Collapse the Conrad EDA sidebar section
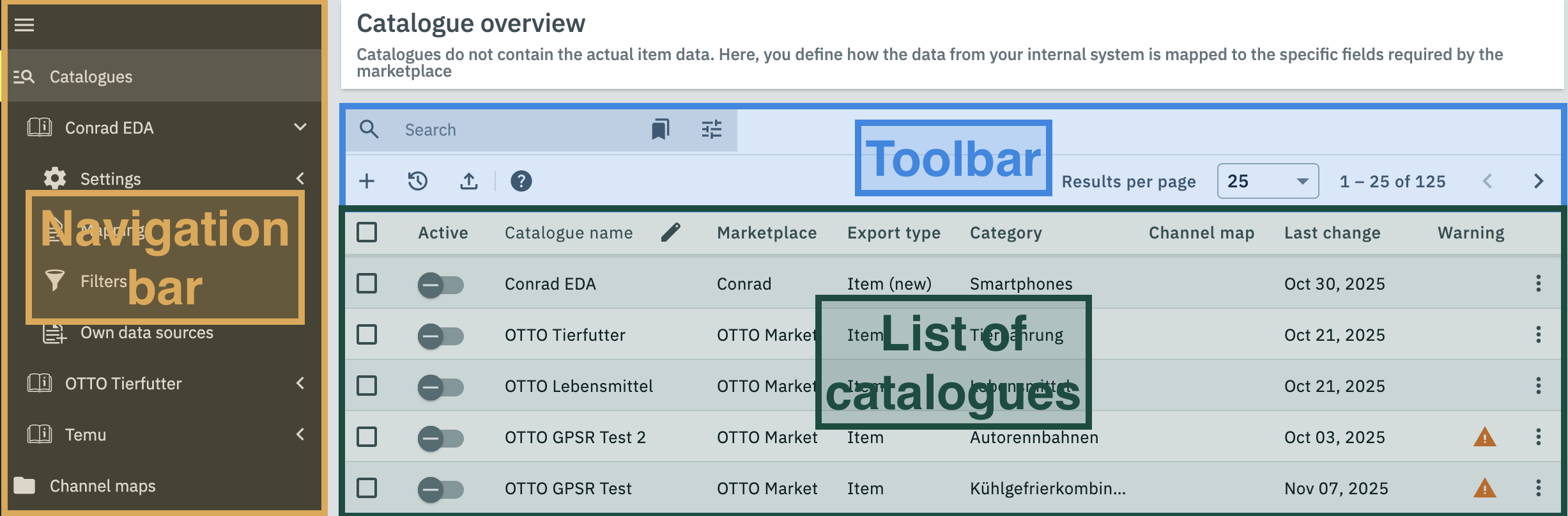This screenshot has height=516, width=1568. pos(300,127)
